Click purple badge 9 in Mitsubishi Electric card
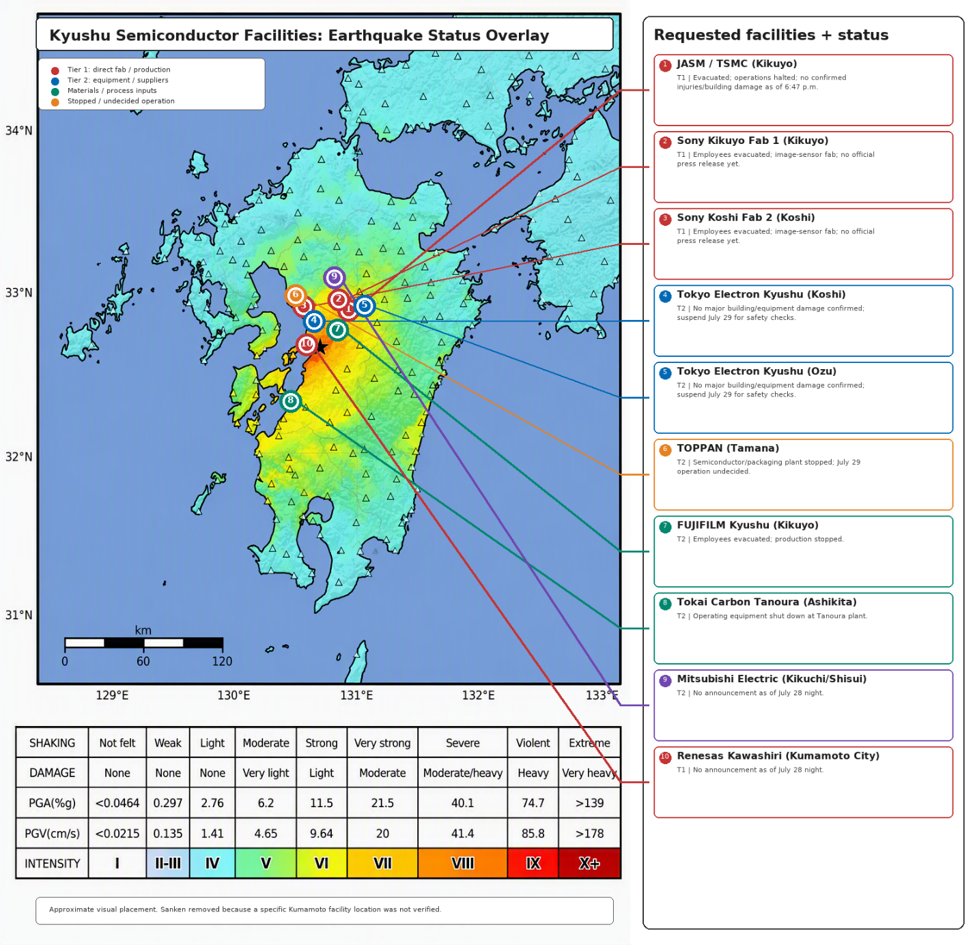This screenshot has height=945, width=975. tap(665, 680)
